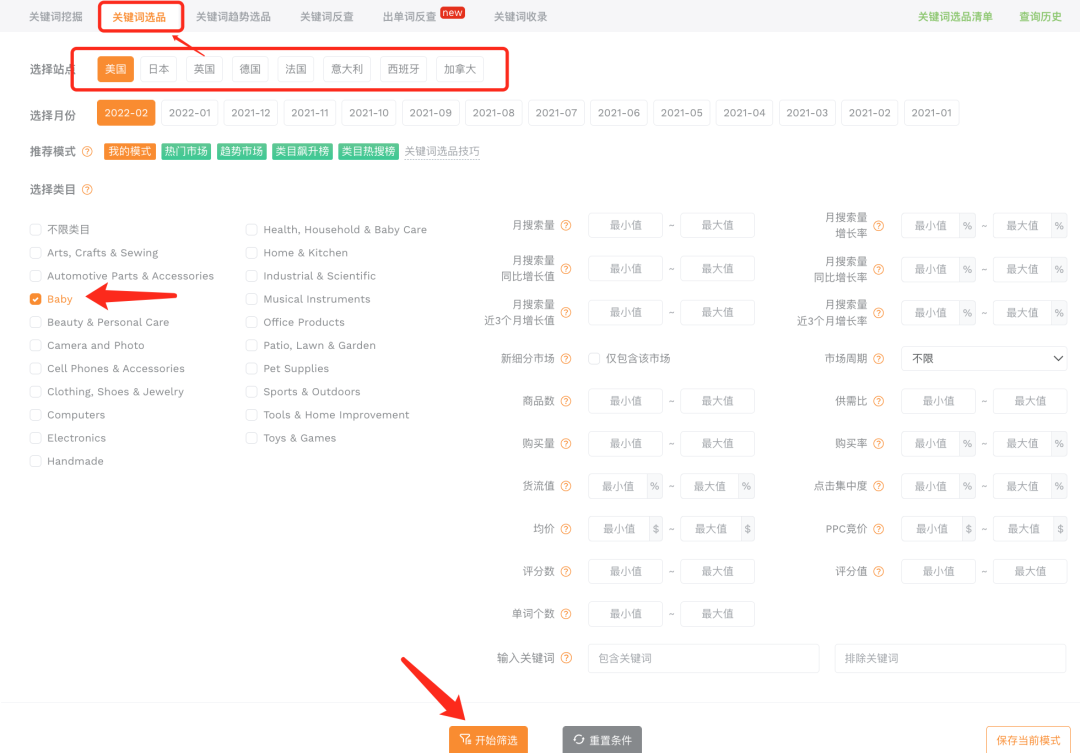1080x753 pixels.
Task: Open 查询历史 in the top right
Action: pyautogui.click(x=1042, y=16)
